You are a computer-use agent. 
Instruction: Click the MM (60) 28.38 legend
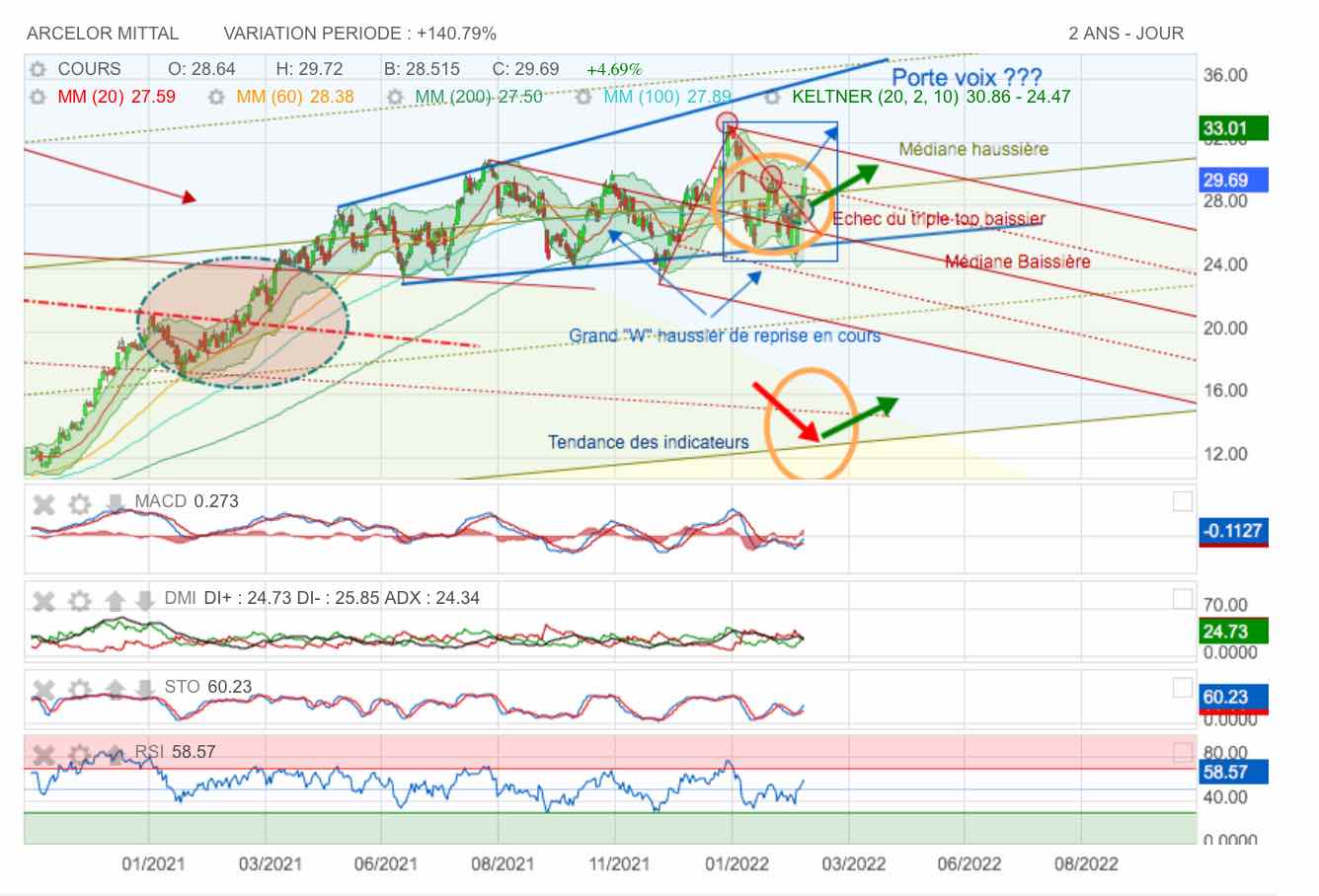(295, 97)
